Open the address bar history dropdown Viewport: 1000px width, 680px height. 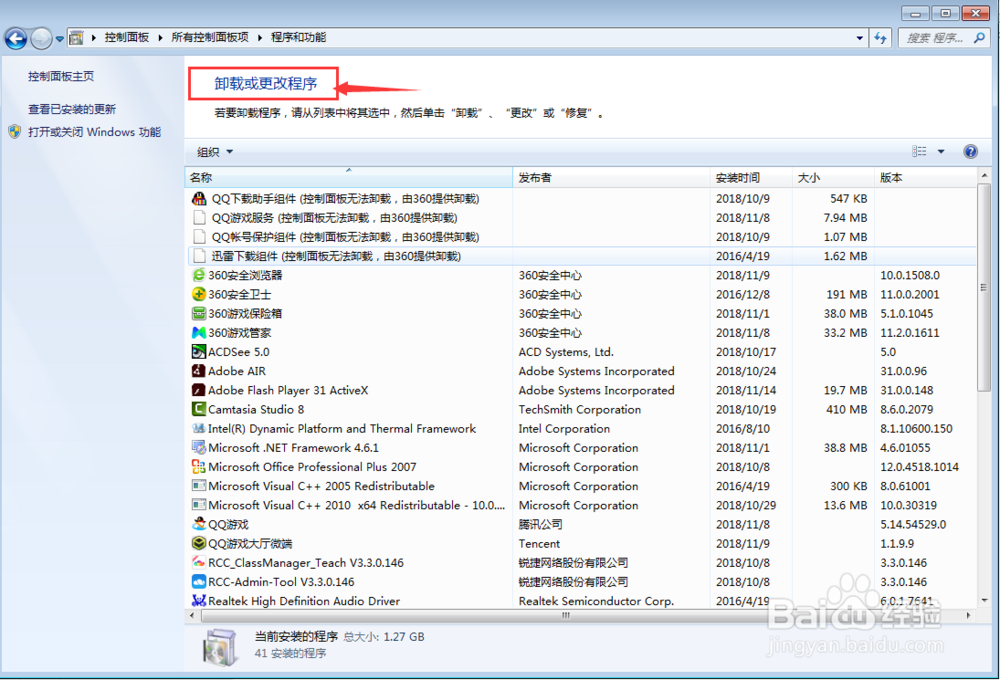860,38
